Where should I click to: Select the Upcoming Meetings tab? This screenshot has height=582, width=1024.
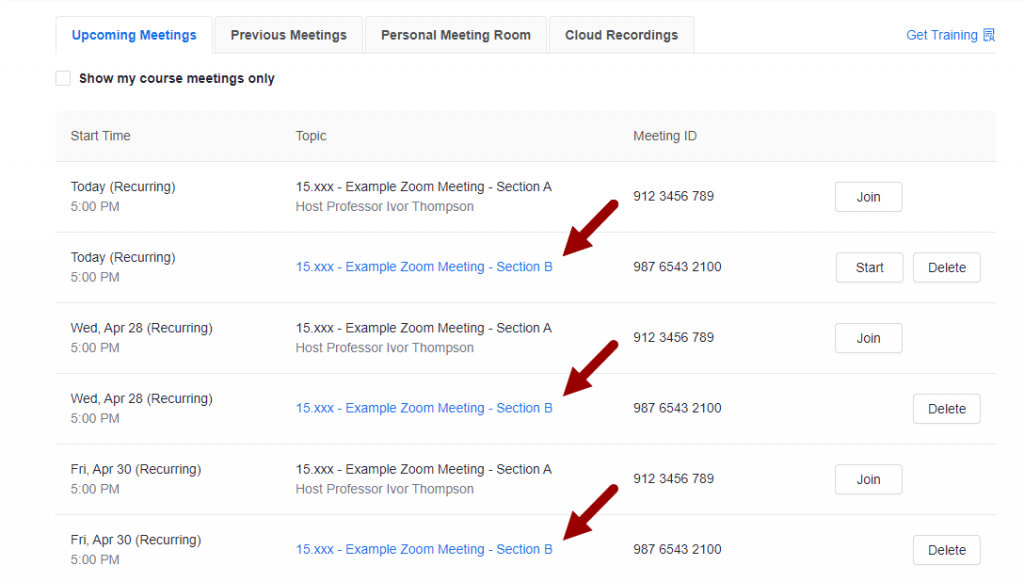(x=133, y=34)
